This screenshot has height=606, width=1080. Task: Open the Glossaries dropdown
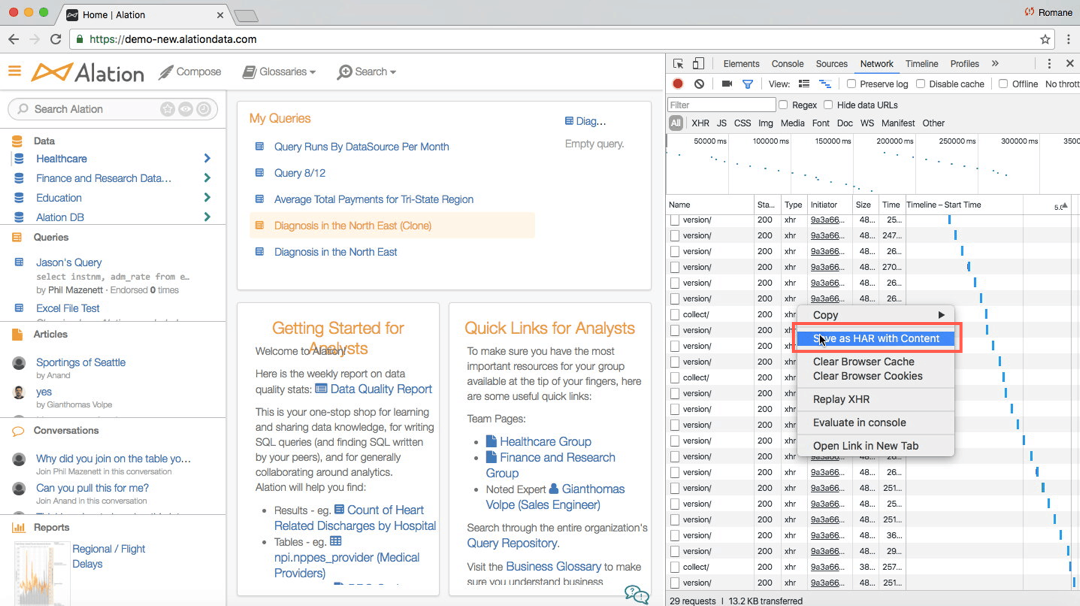coord(279,72)
